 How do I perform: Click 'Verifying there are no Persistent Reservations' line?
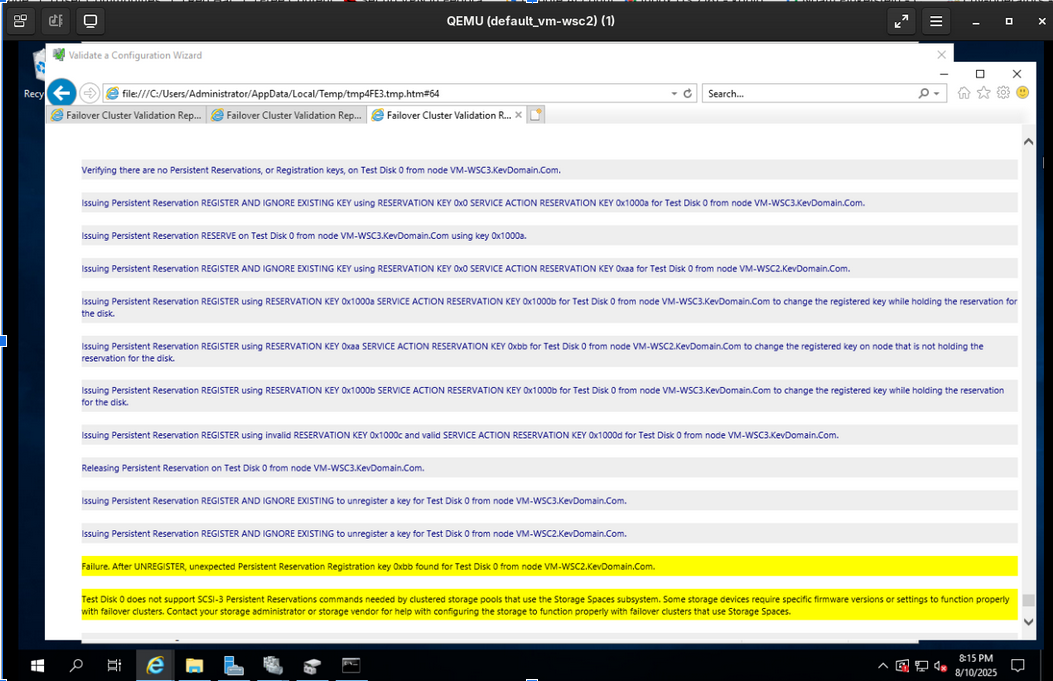(x=549, y=170)
